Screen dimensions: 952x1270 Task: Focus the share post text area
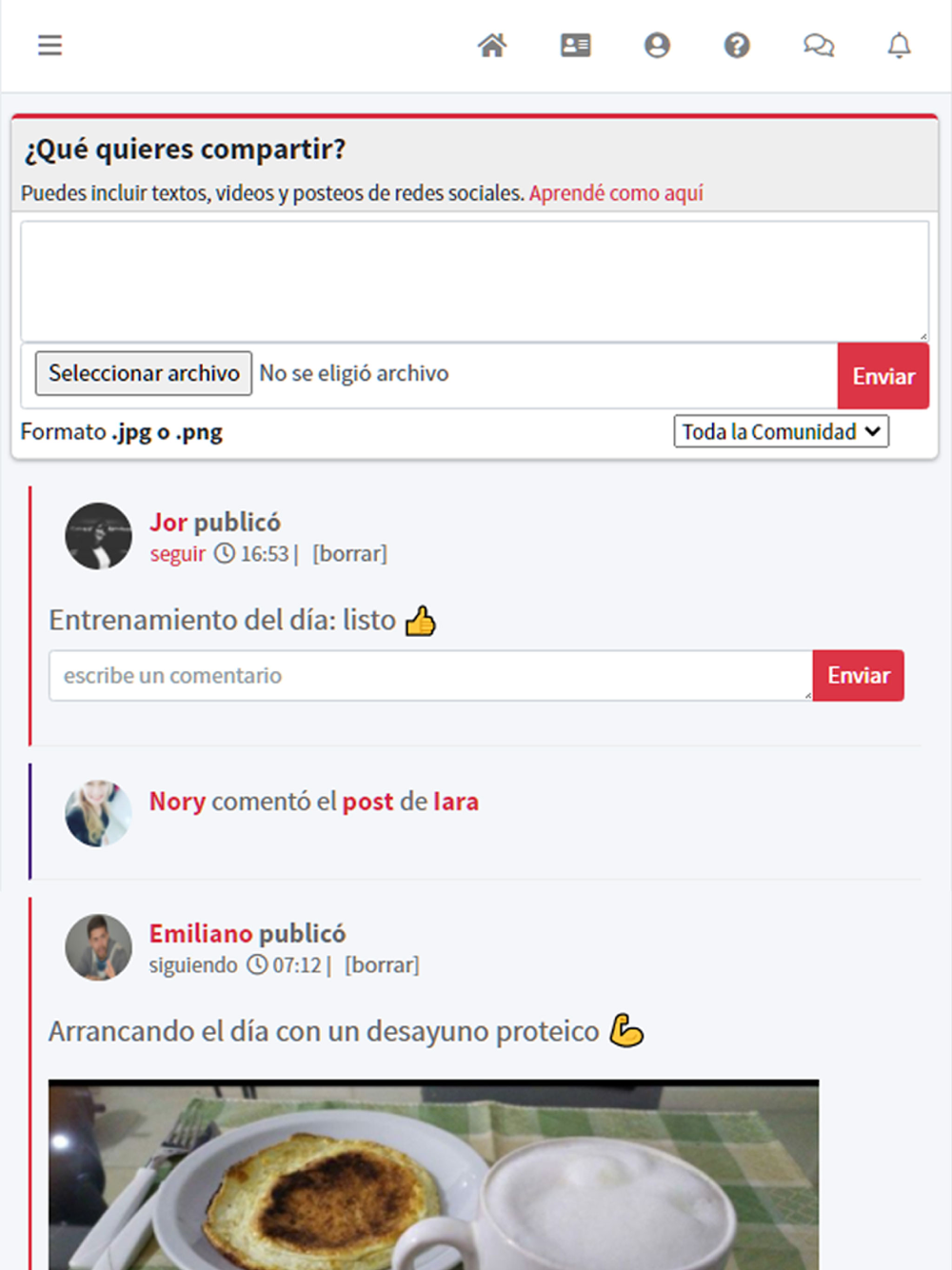pyautogui.click(x=475, y=281)
